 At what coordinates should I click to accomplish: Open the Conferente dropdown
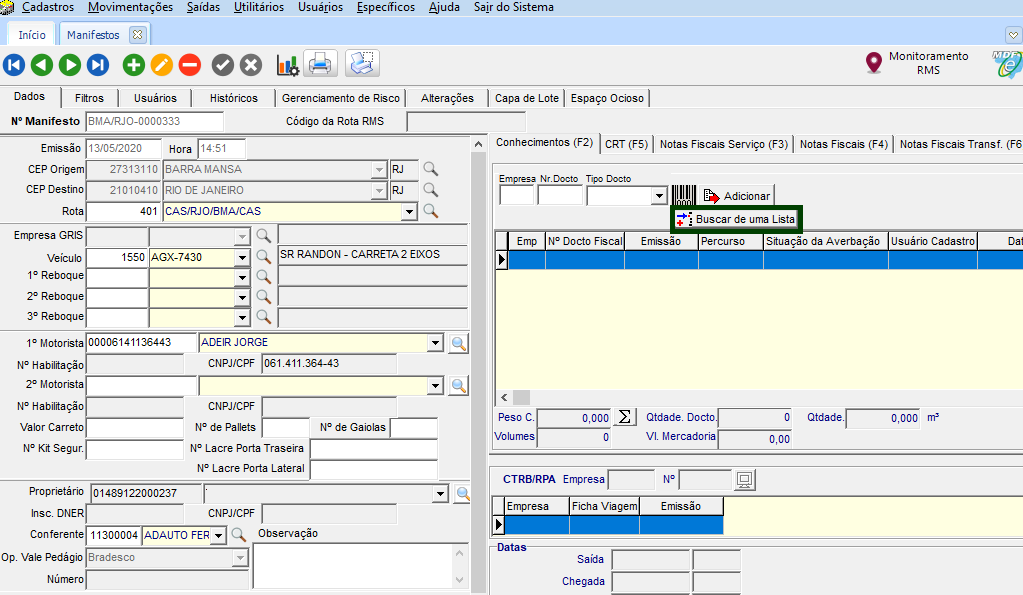point(219,535)
